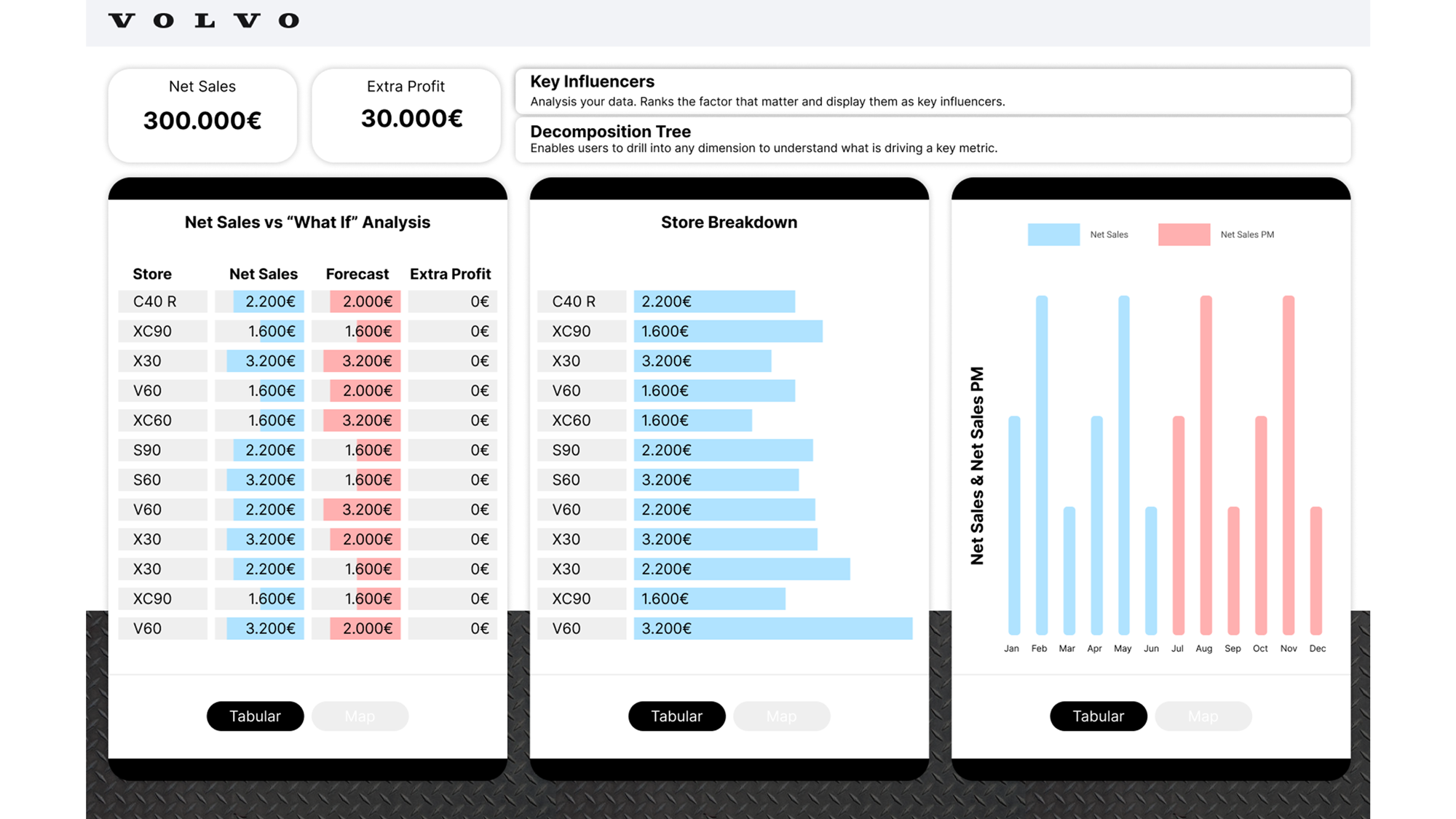
Task: Switch Store Breakdown panel to Map view
Action: [x=781, y=716]
